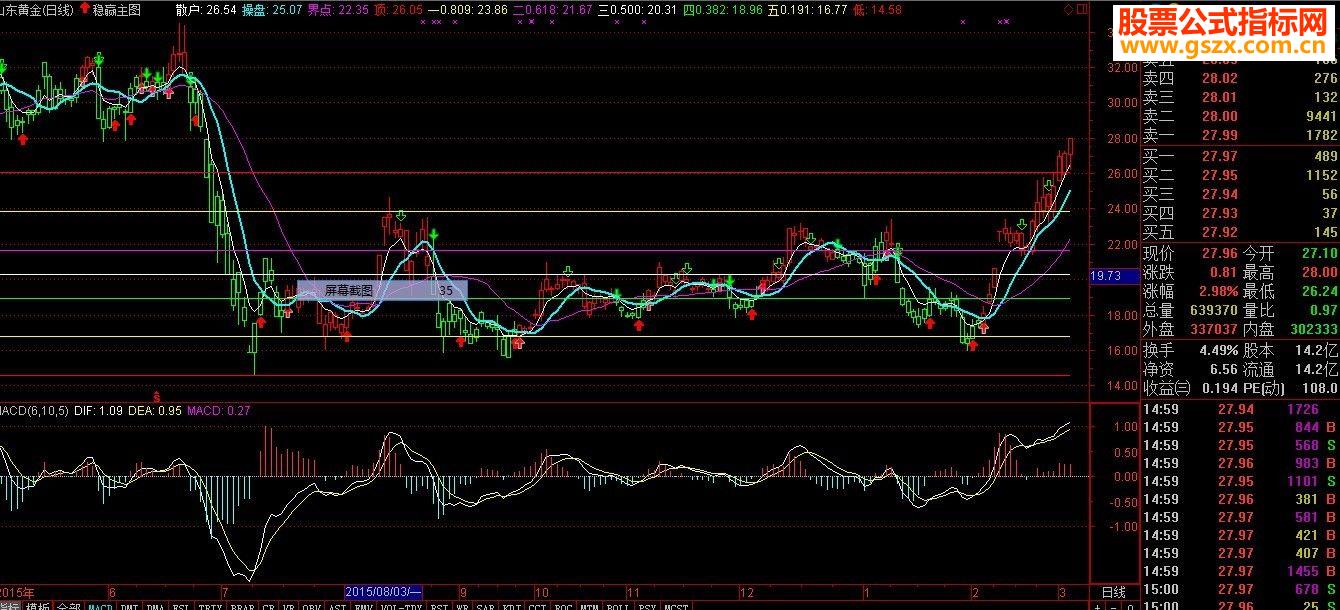Click the 操盘: 25.07 readout
The image size is (1340, 610).
[272, 9]
